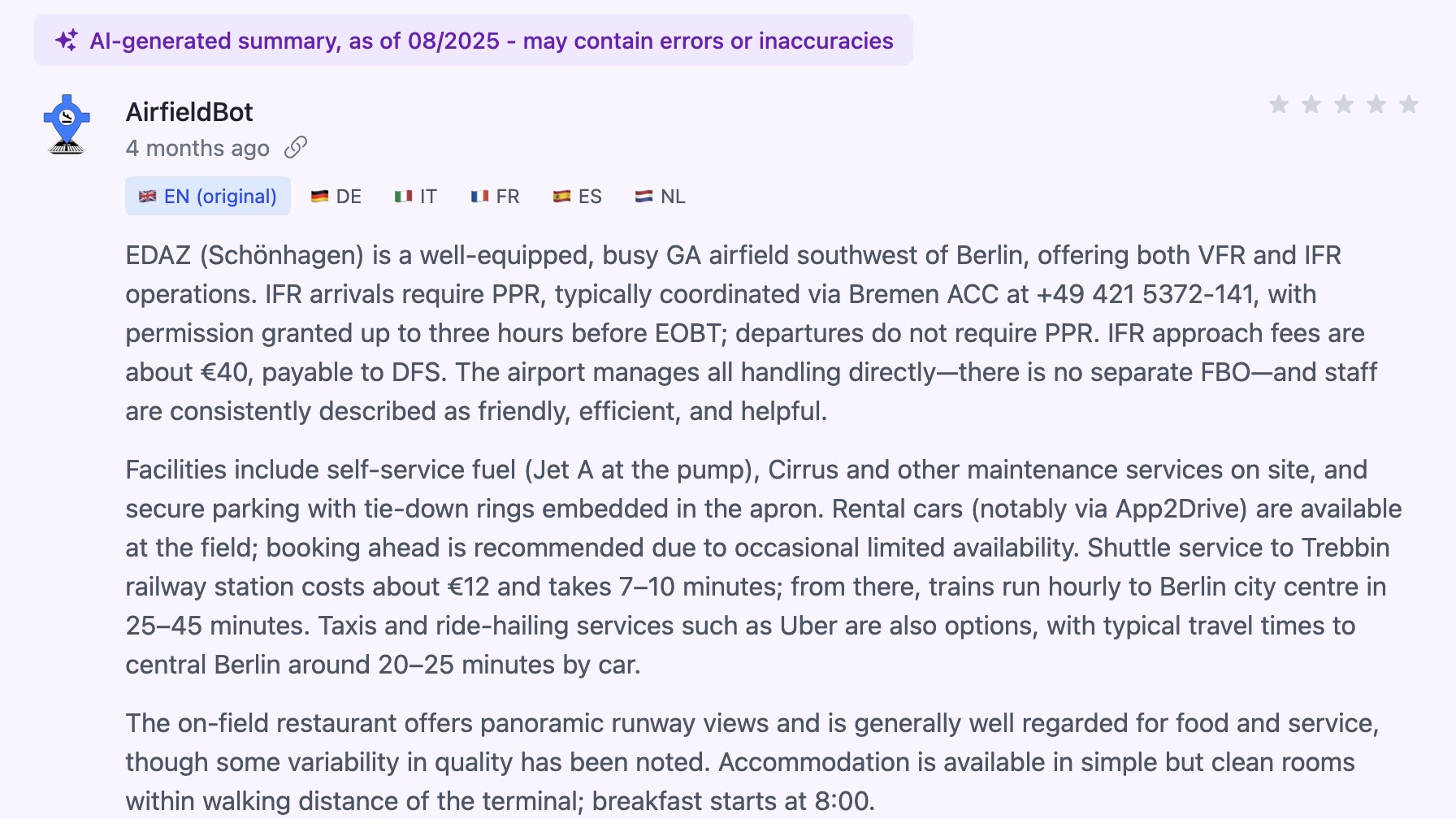Image resolution: width=1456 pixels, height=819 pixels.
Task: Click the British flag on the EN tab
Action: [148, 196]
